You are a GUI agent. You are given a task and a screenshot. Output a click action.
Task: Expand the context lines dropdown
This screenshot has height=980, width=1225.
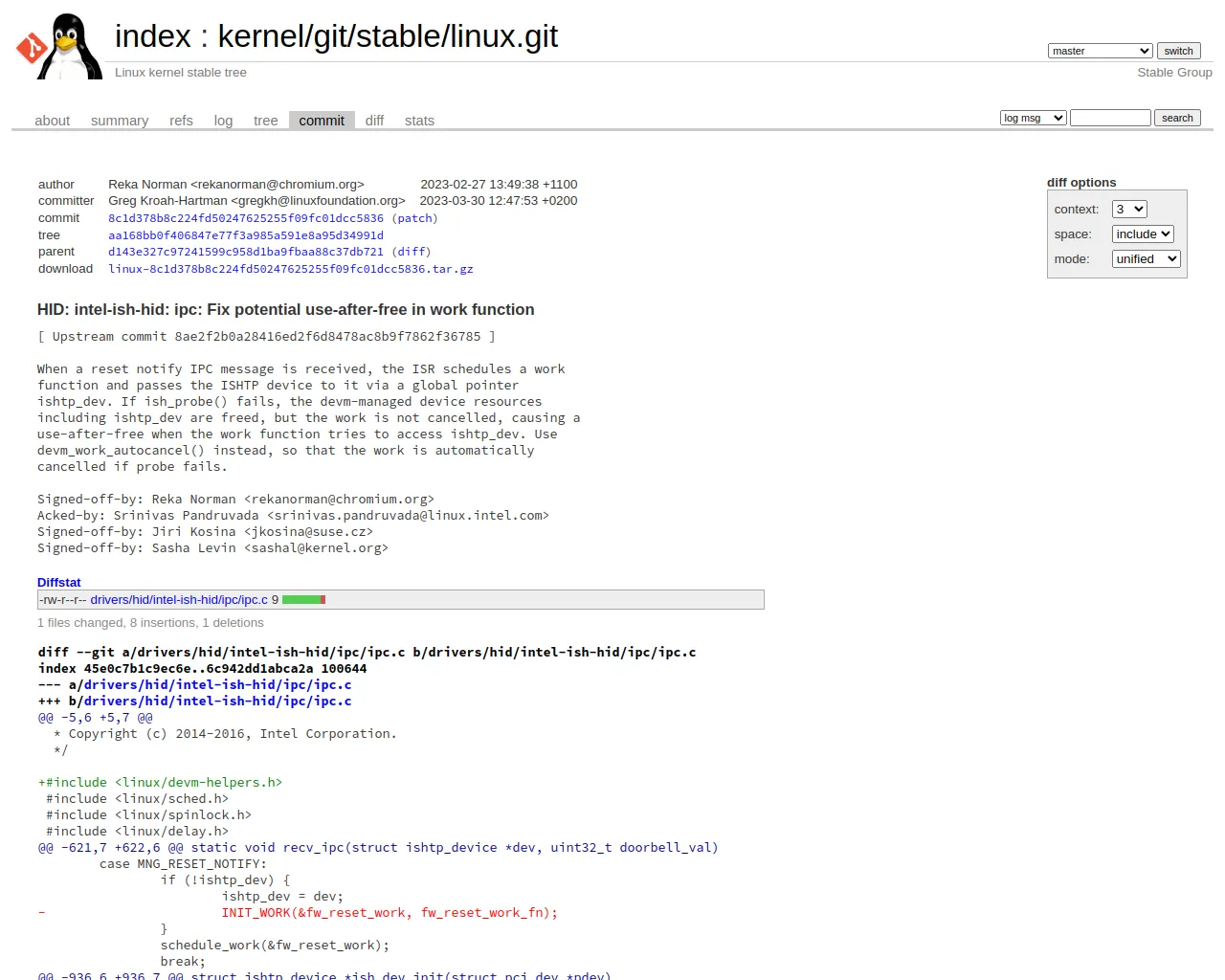pyautogui.click(x=1129, y=210)
